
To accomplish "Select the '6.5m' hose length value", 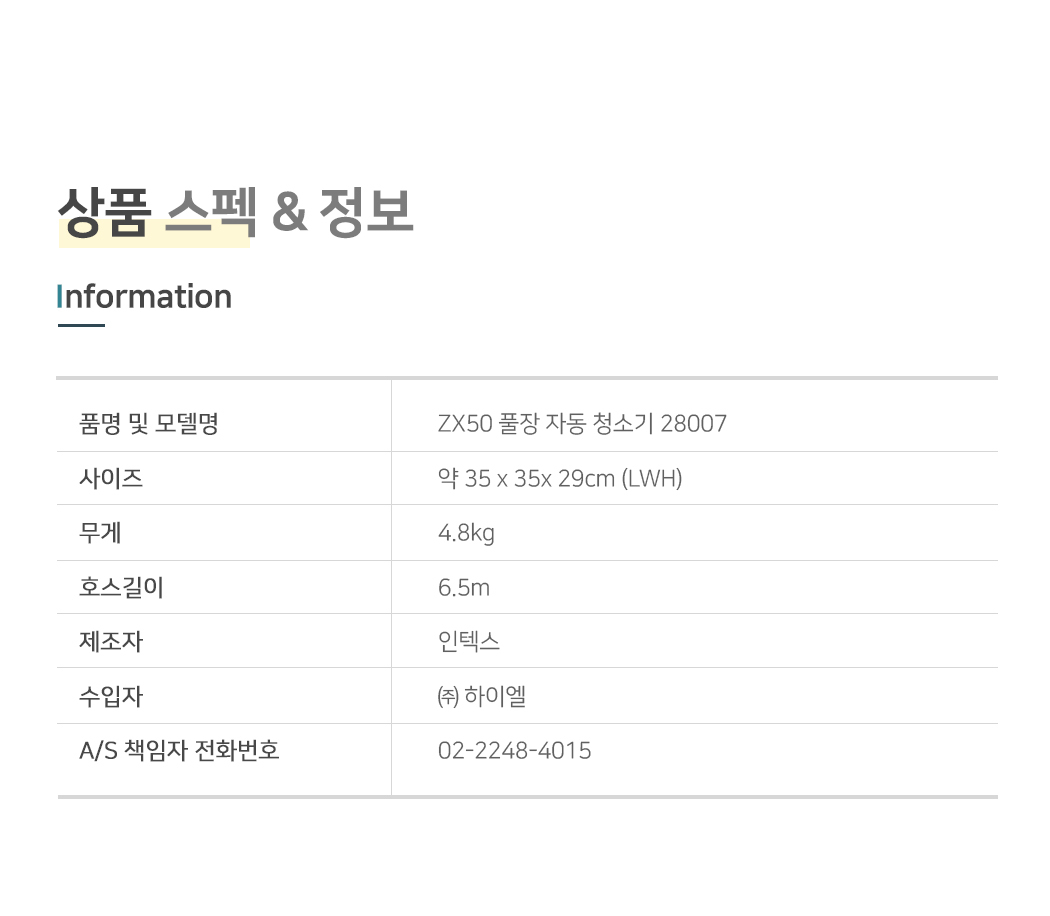I will coord(464,587).
